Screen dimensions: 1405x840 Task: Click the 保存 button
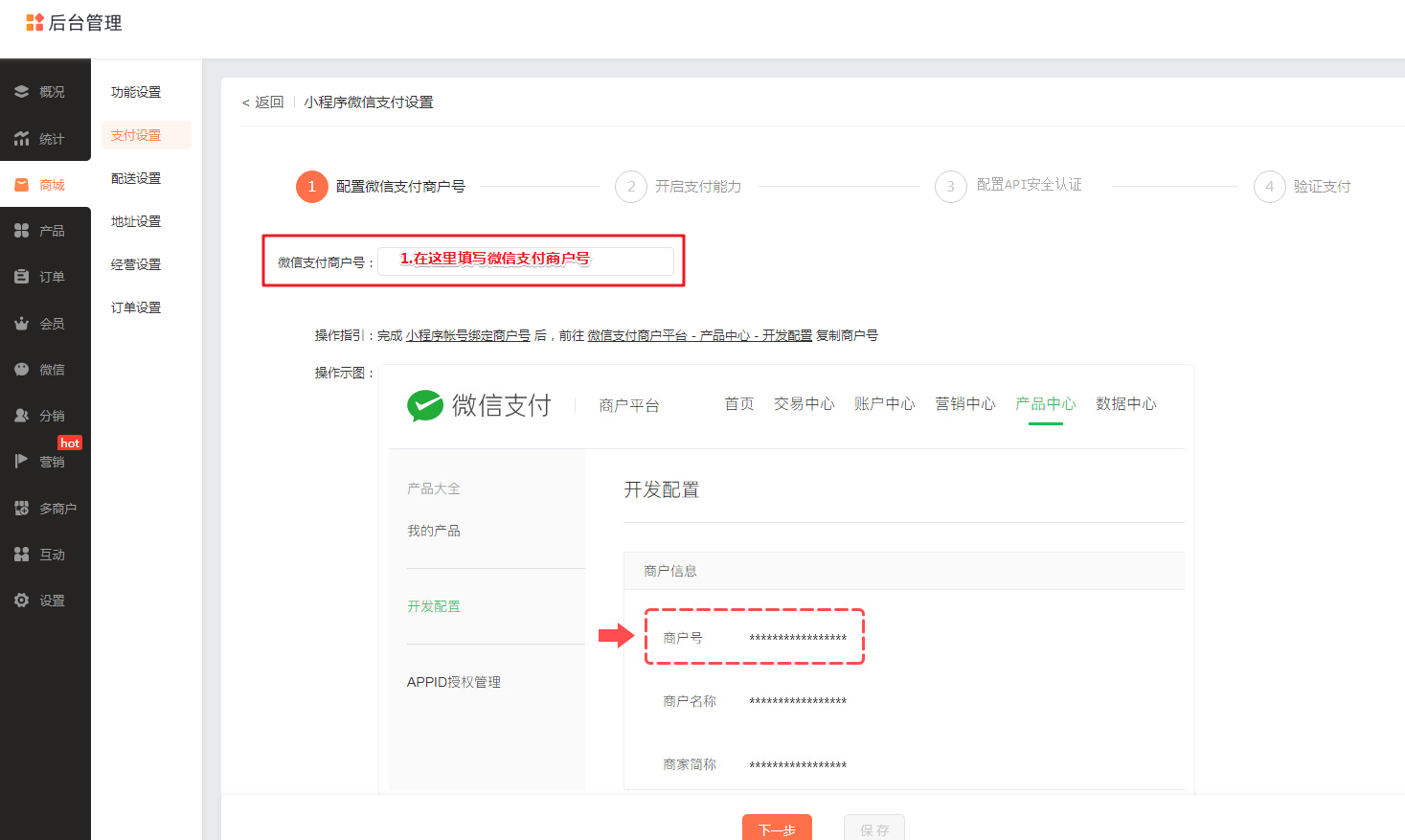[874, 829]
